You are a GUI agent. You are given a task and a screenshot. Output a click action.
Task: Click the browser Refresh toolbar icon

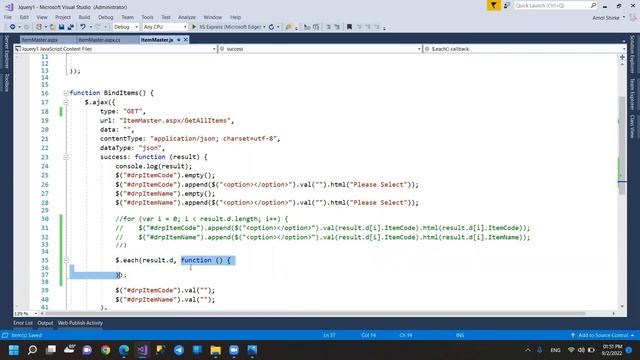271,27
